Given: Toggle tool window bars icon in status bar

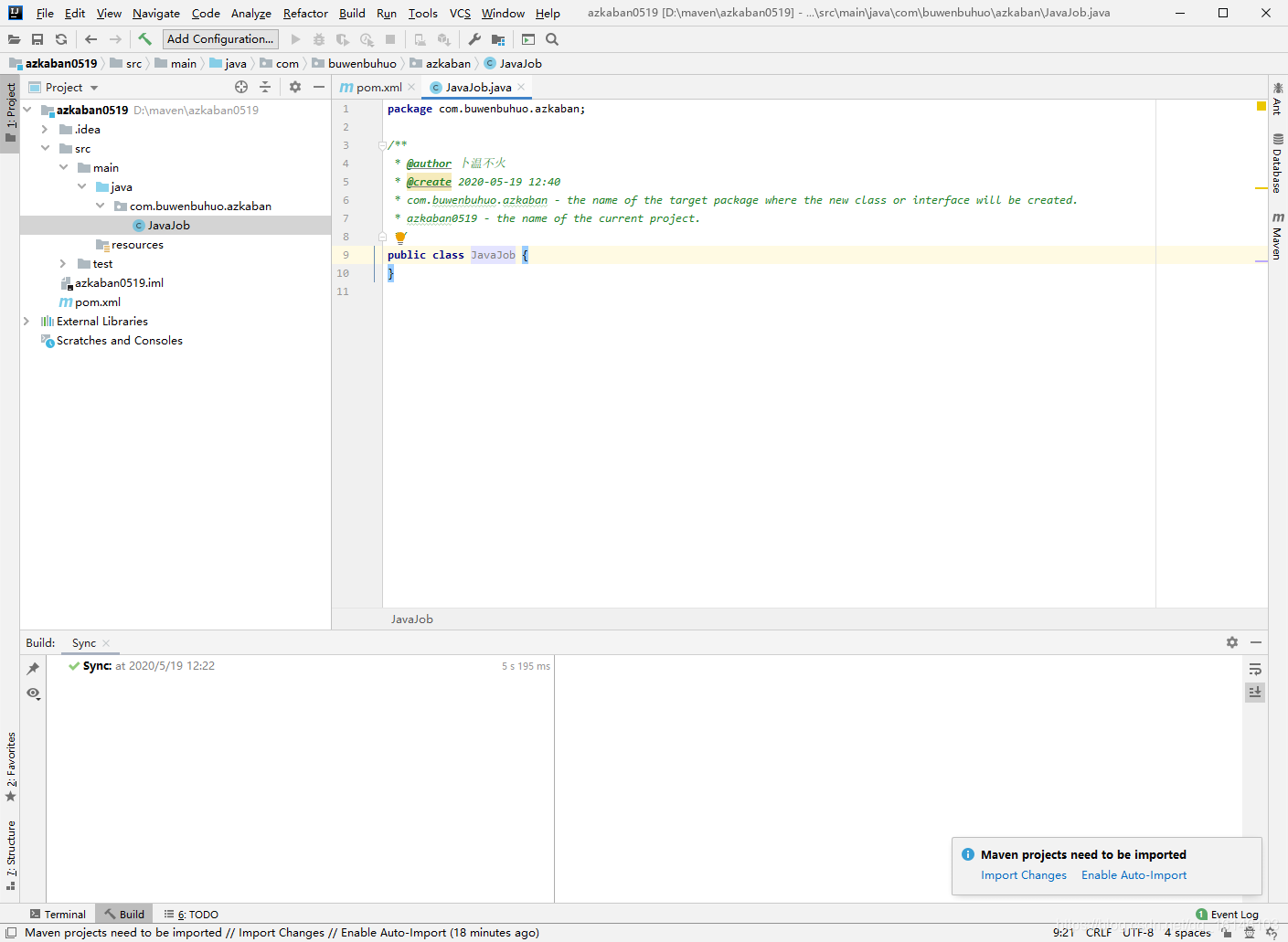Looking at the screenshot, I should pos(11,933).
